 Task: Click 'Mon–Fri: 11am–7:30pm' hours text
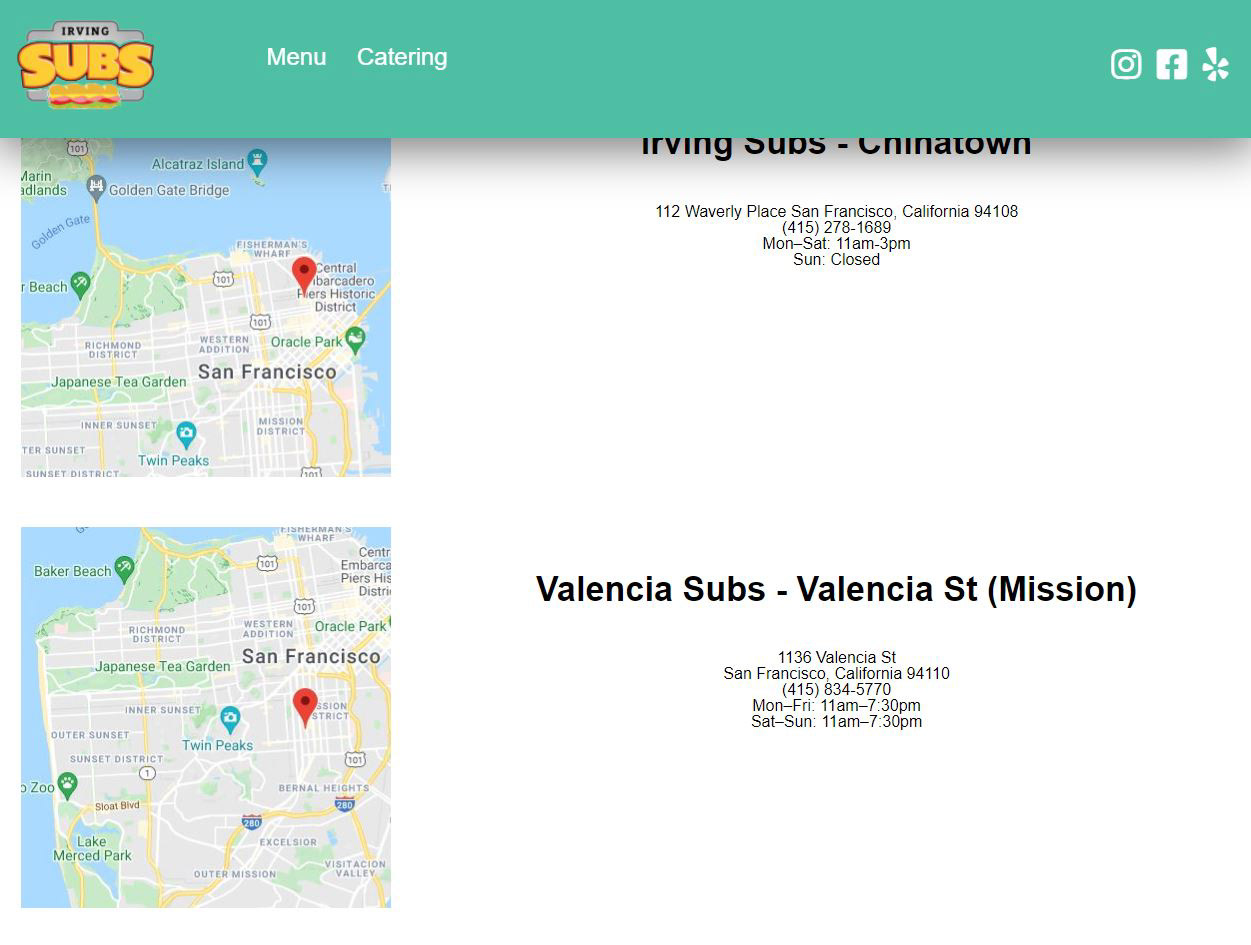(836, 705)
